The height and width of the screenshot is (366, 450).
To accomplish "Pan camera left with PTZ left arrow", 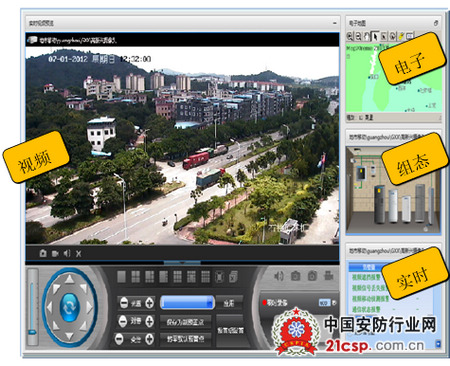I will coord(49,307).
